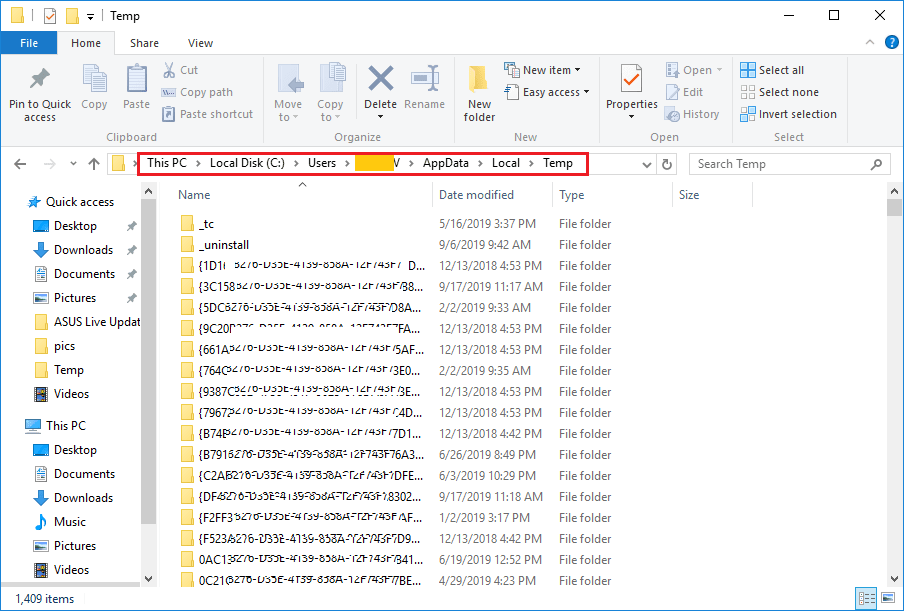Screen dimensions: 904x611
Task: Select all items using the ribbon command
Action: 772,69
